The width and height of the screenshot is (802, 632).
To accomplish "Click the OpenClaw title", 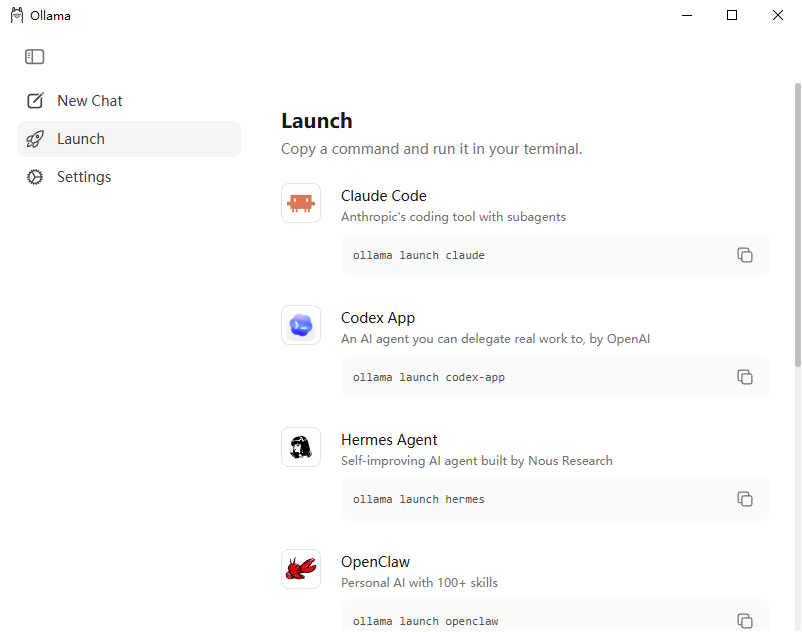I will pos(375,562).
